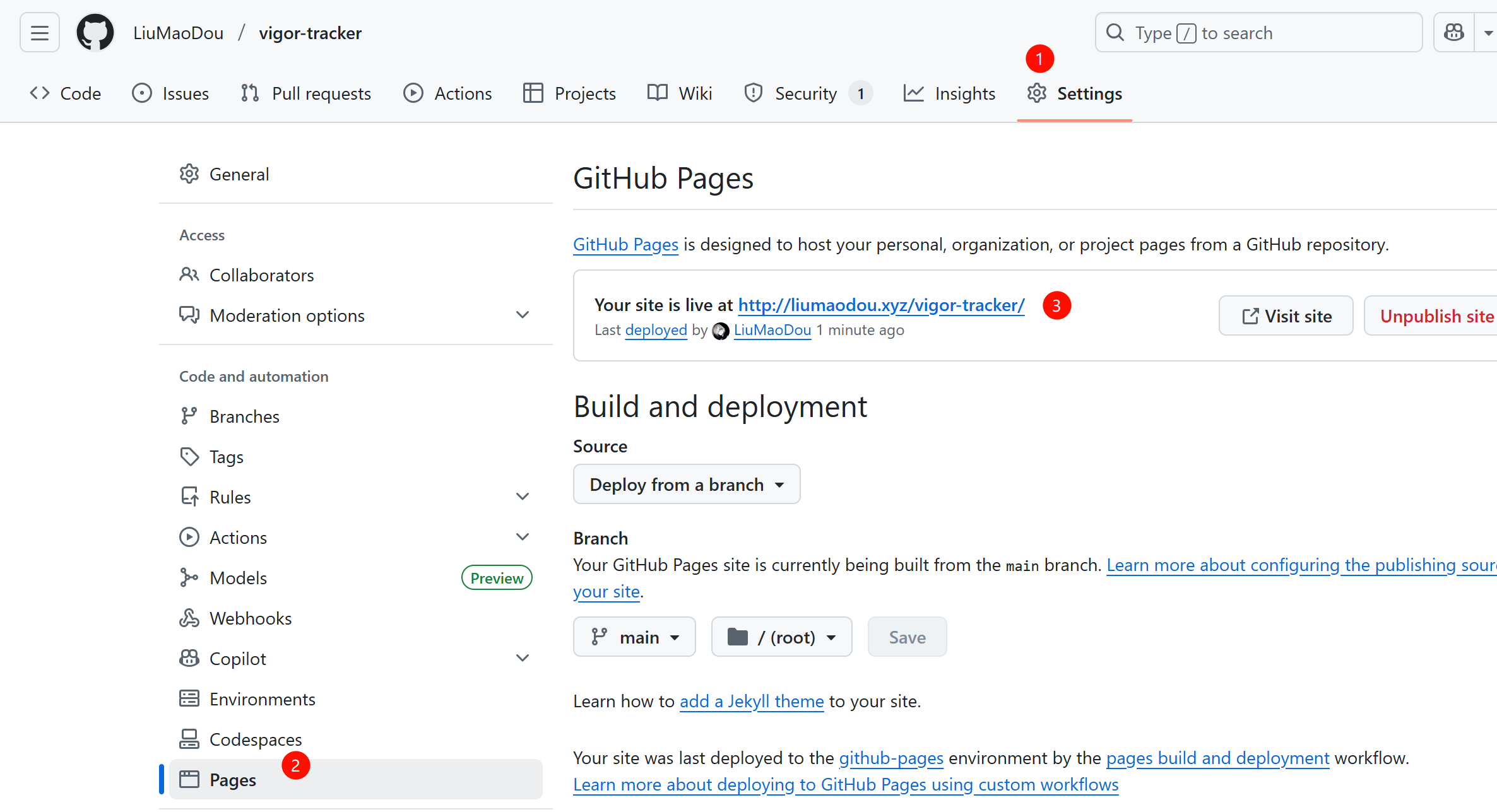The height and width of the screenshot is (812, 1497).
Task: Click the Webhooks sidebar icon
Action: [189, 618]
